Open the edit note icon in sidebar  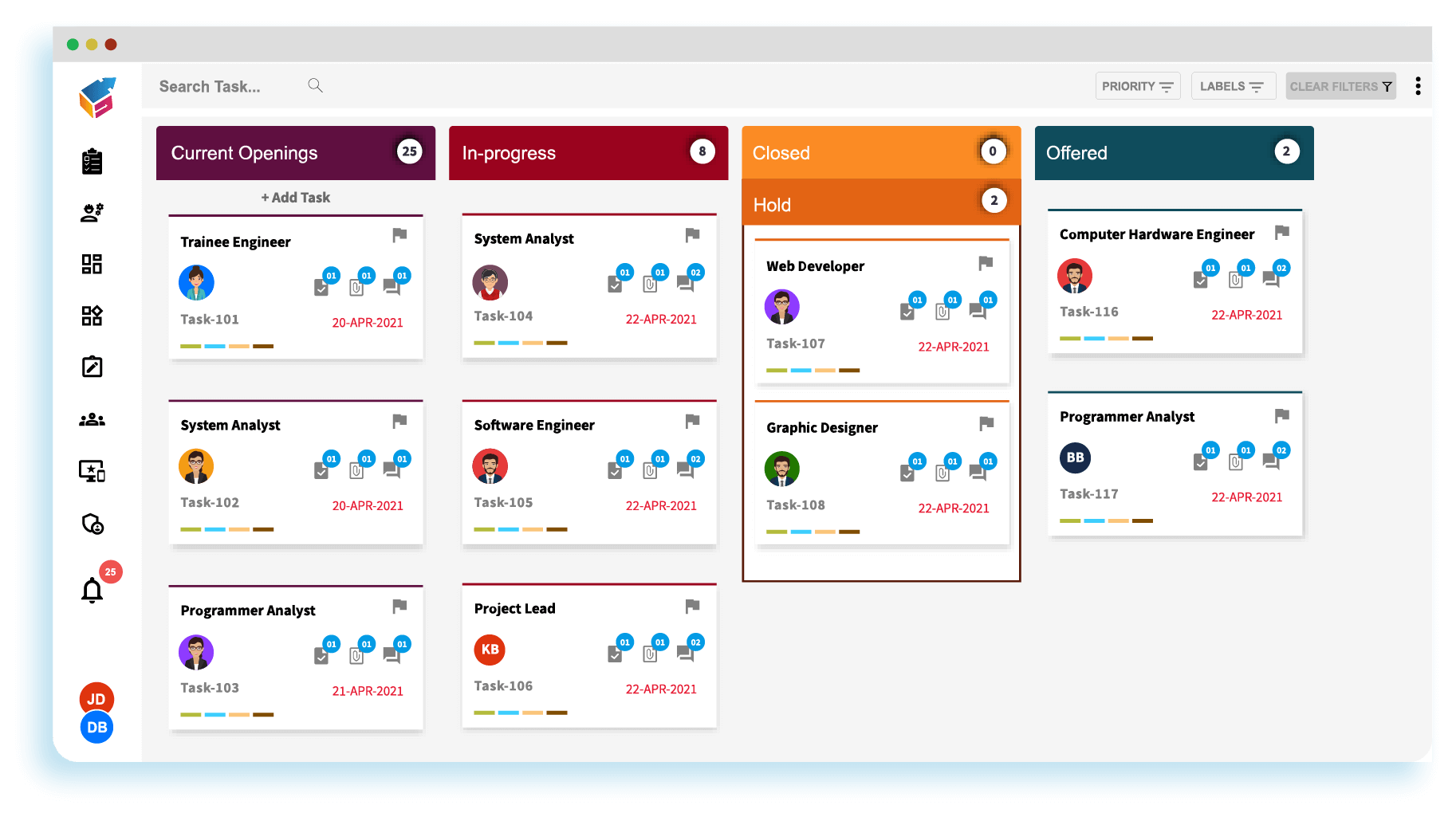(x=92, y=367)
